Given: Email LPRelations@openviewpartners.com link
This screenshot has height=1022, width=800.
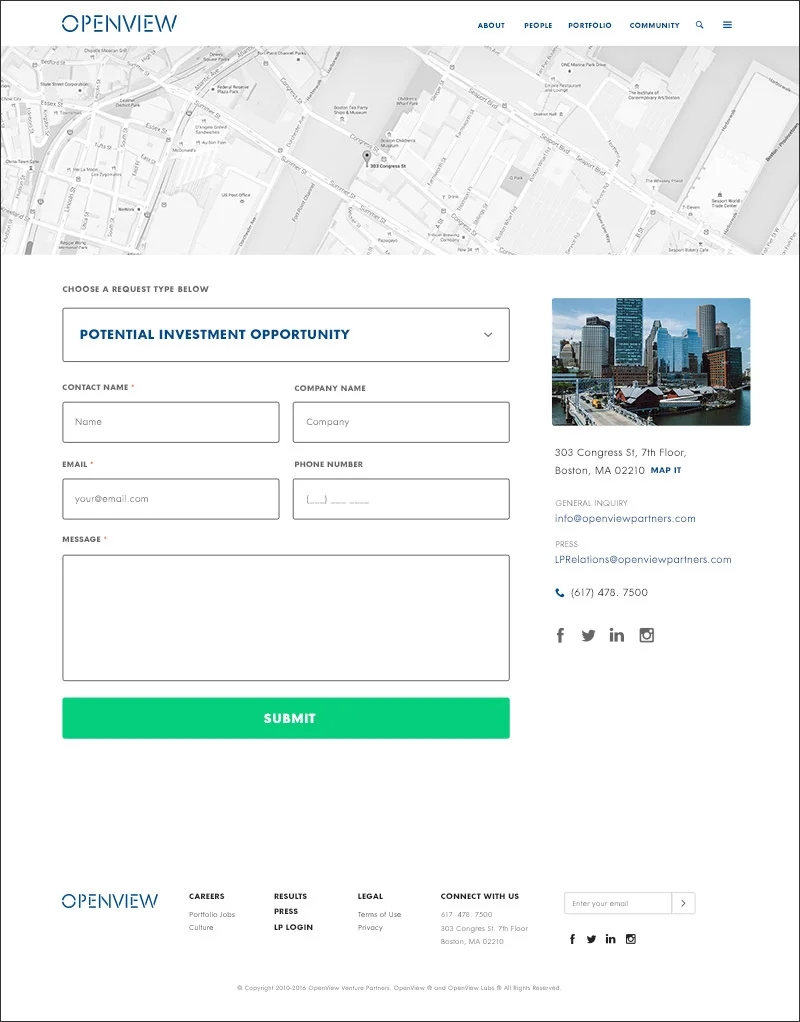Looking at the screenshot, I should coord(643,559).
